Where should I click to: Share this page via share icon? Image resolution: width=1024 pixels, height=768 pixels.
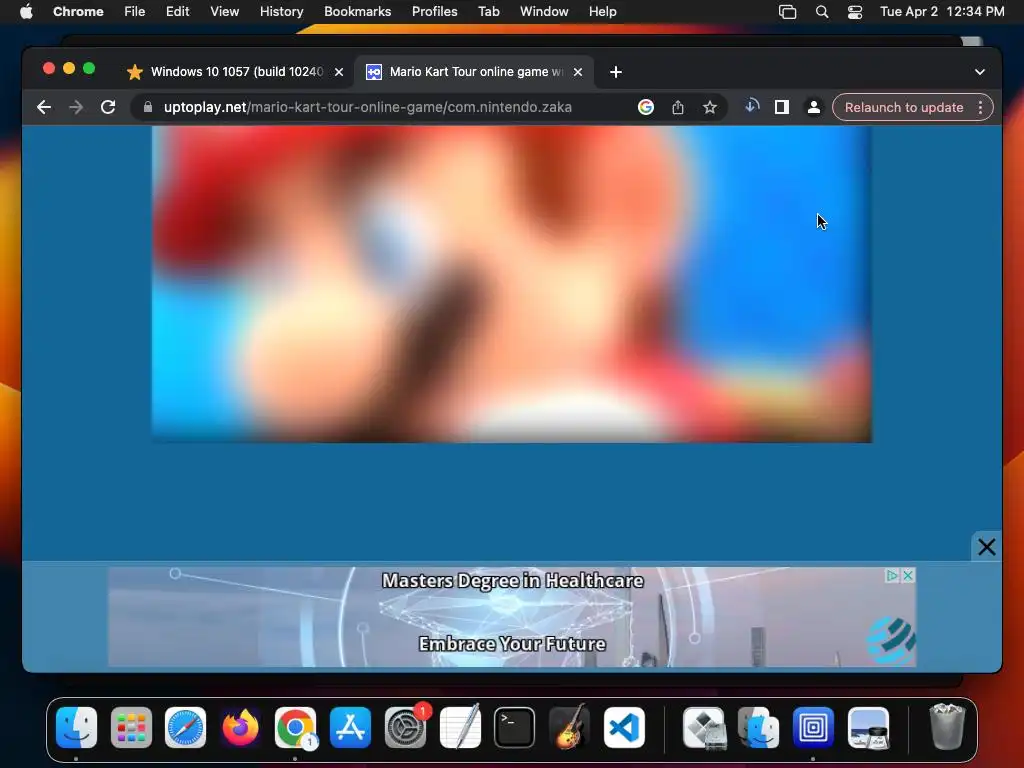tap(678, 107)
